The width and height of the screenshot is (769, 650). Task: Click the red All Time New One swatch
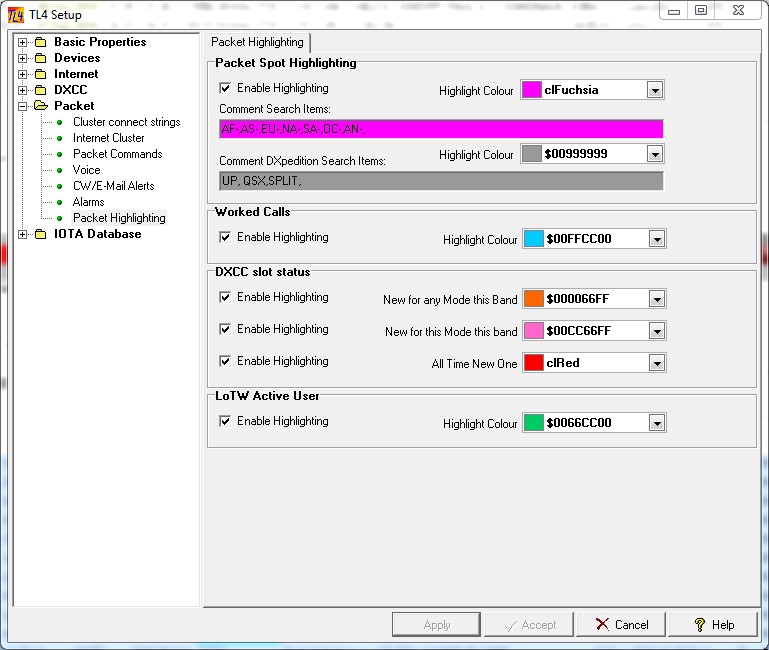534,364
